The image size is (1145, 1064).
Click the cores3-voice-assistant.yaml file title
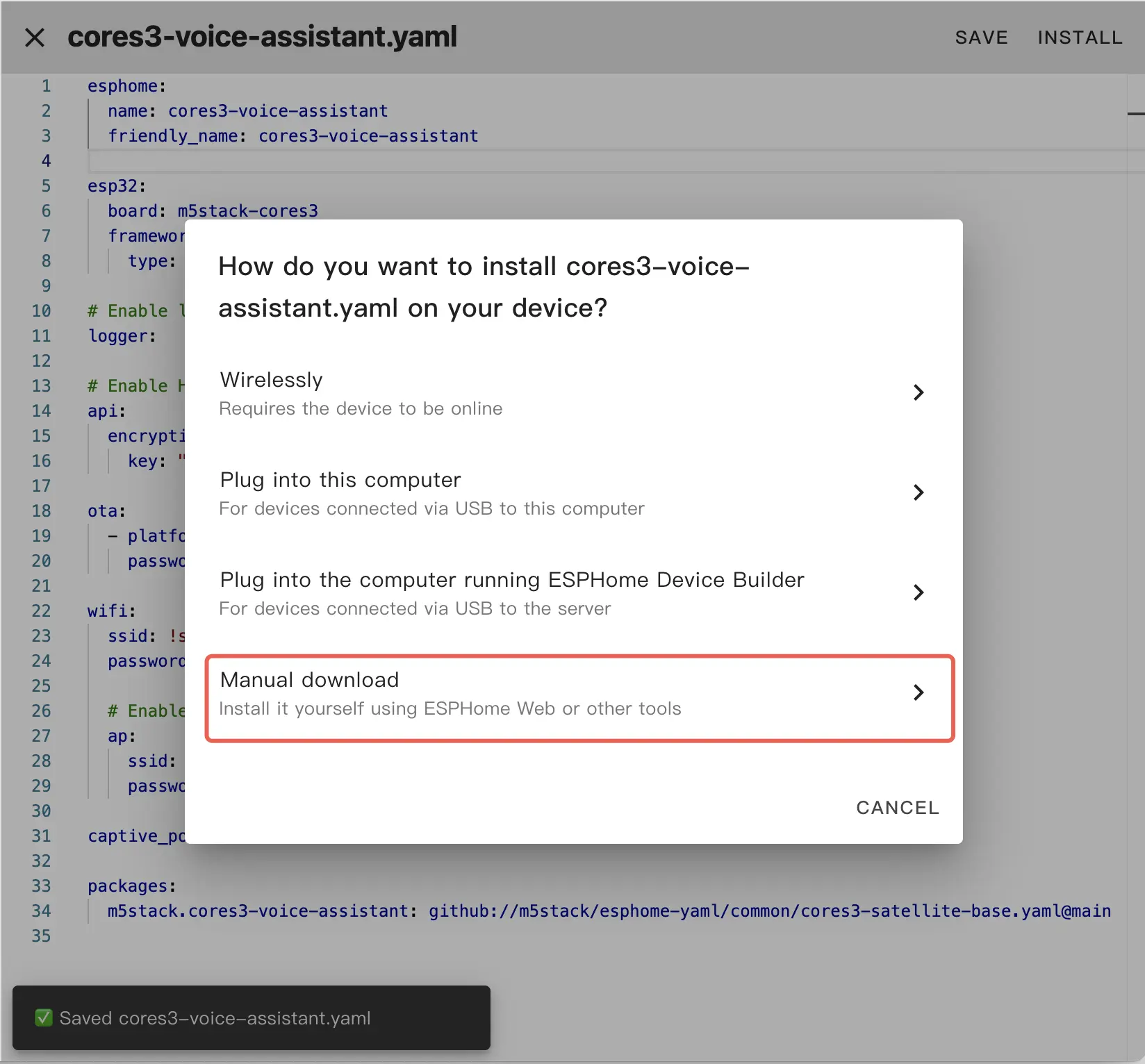[262, 38]
